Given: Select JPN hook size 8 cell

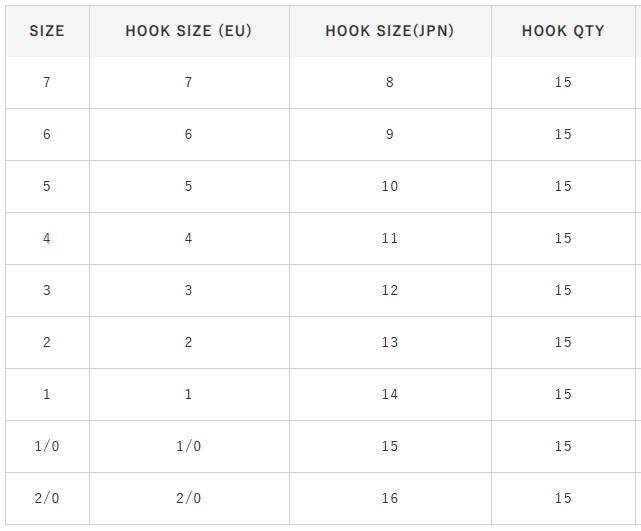Looking at the screenshot, I should click(x=390, y=82).
